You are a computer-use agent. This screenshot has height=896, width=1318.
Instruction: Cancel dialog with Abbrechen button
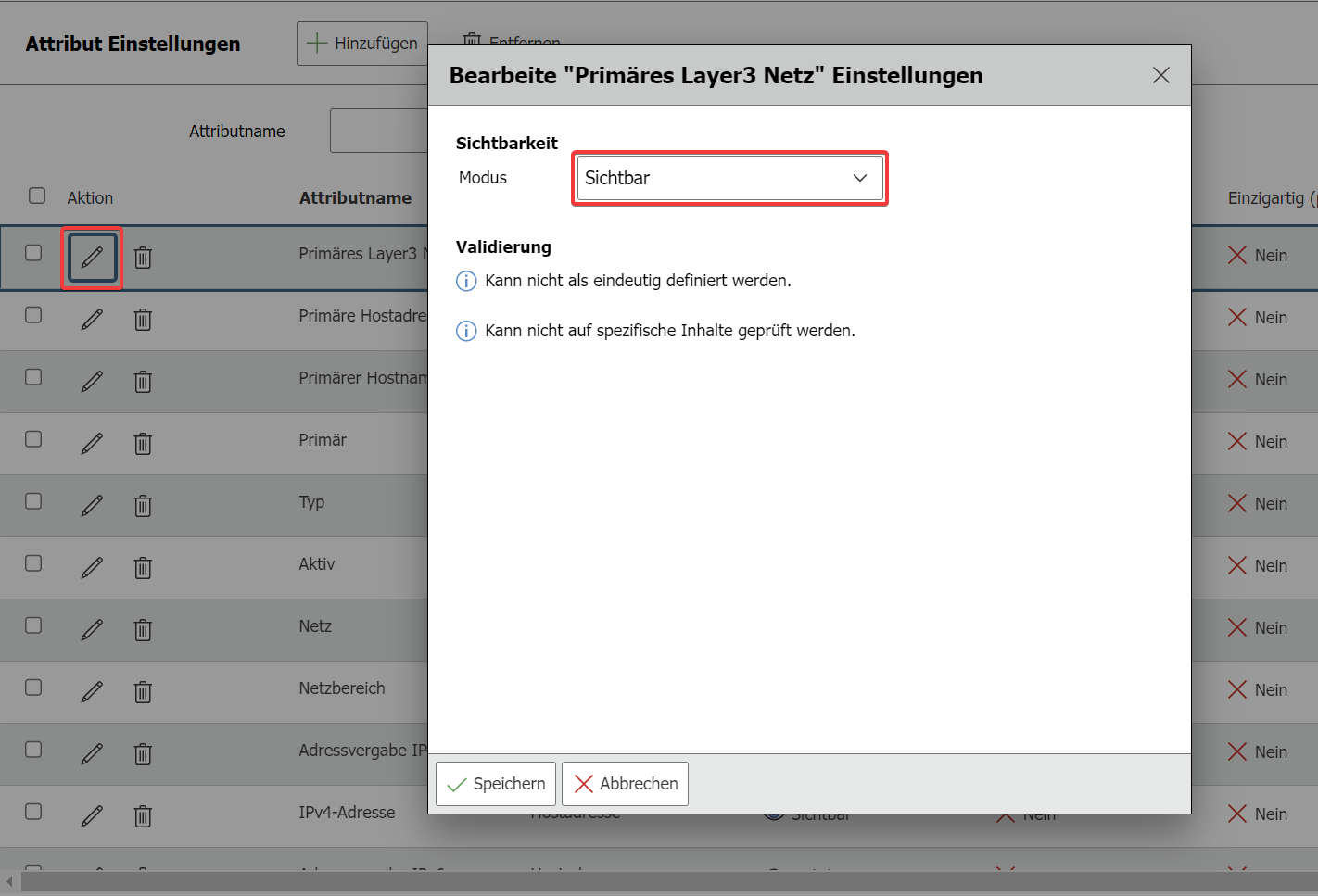(x=625, y=784)
